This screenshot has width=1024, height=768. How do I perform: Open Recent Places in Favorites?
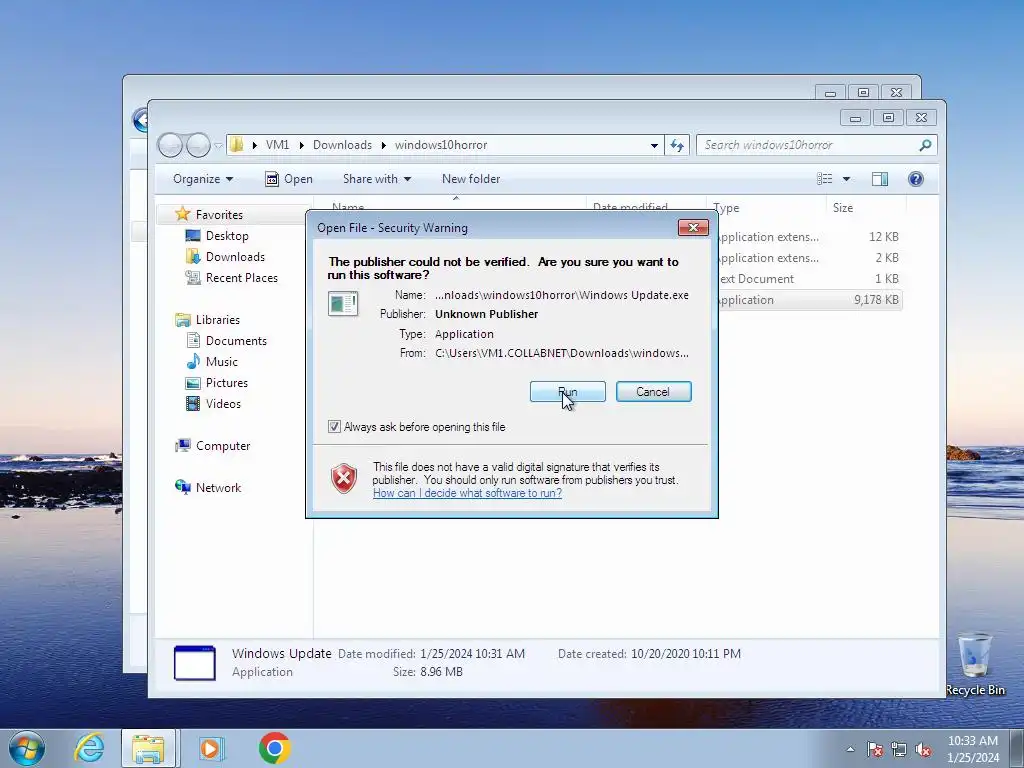click(241, 278)
